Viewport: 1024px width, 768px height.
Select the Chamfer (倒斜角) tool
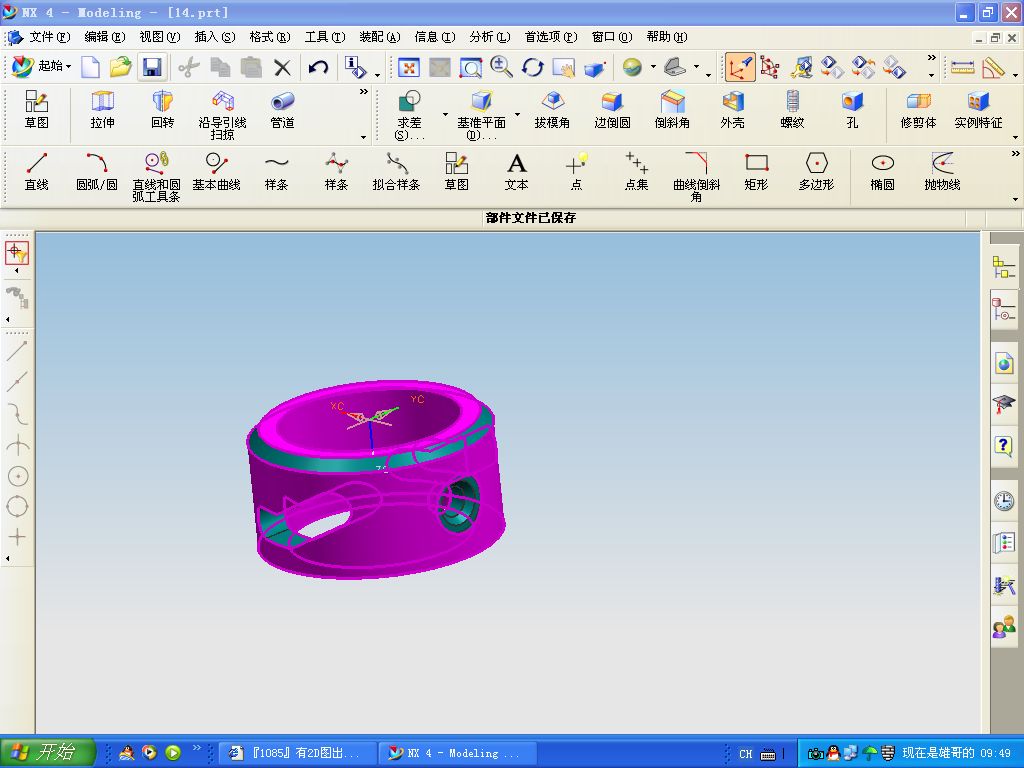(672, 110)
